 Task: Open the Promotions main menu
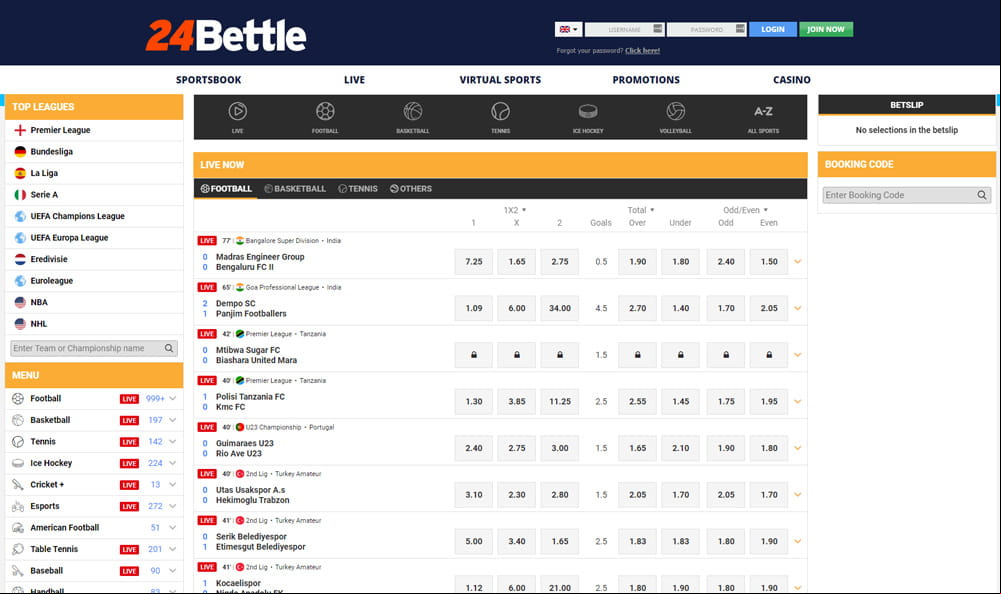pyautogui.click(x=646, y=80)
